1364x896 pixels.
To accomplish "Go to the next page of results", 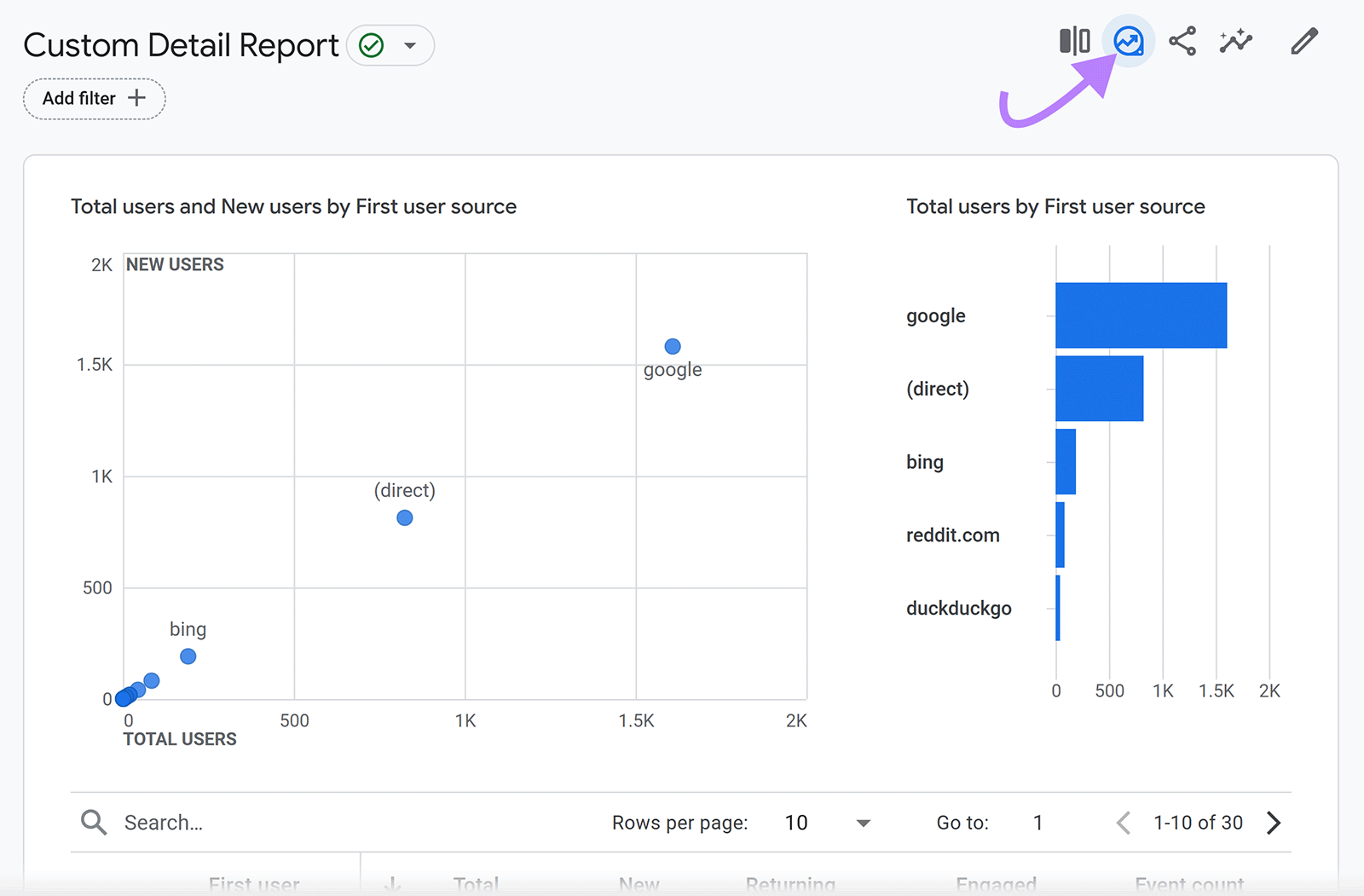I will click(x=1273, y=822).
